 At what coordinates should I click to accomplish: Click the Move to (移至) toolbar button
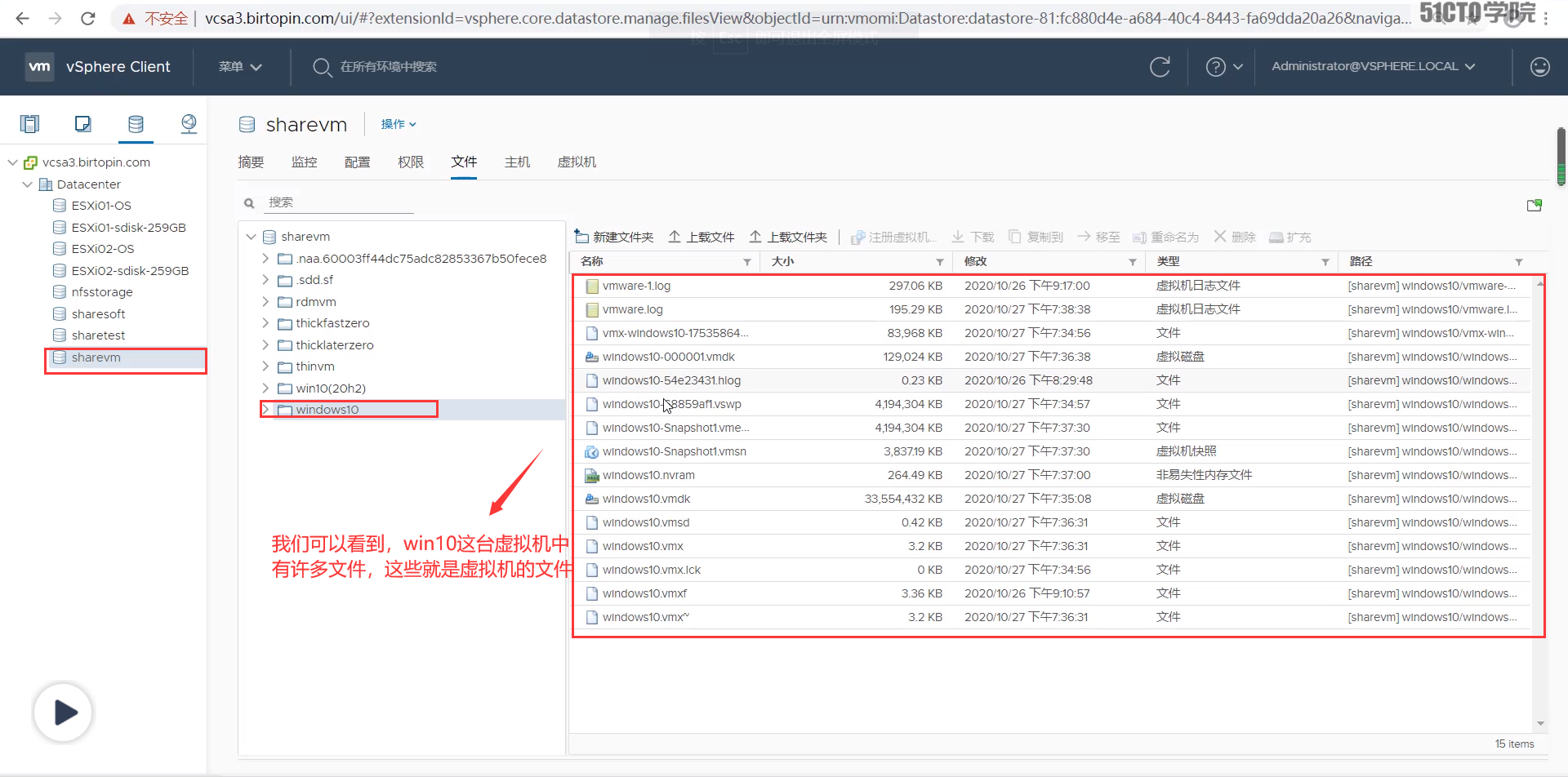(x=1098, y=237)
